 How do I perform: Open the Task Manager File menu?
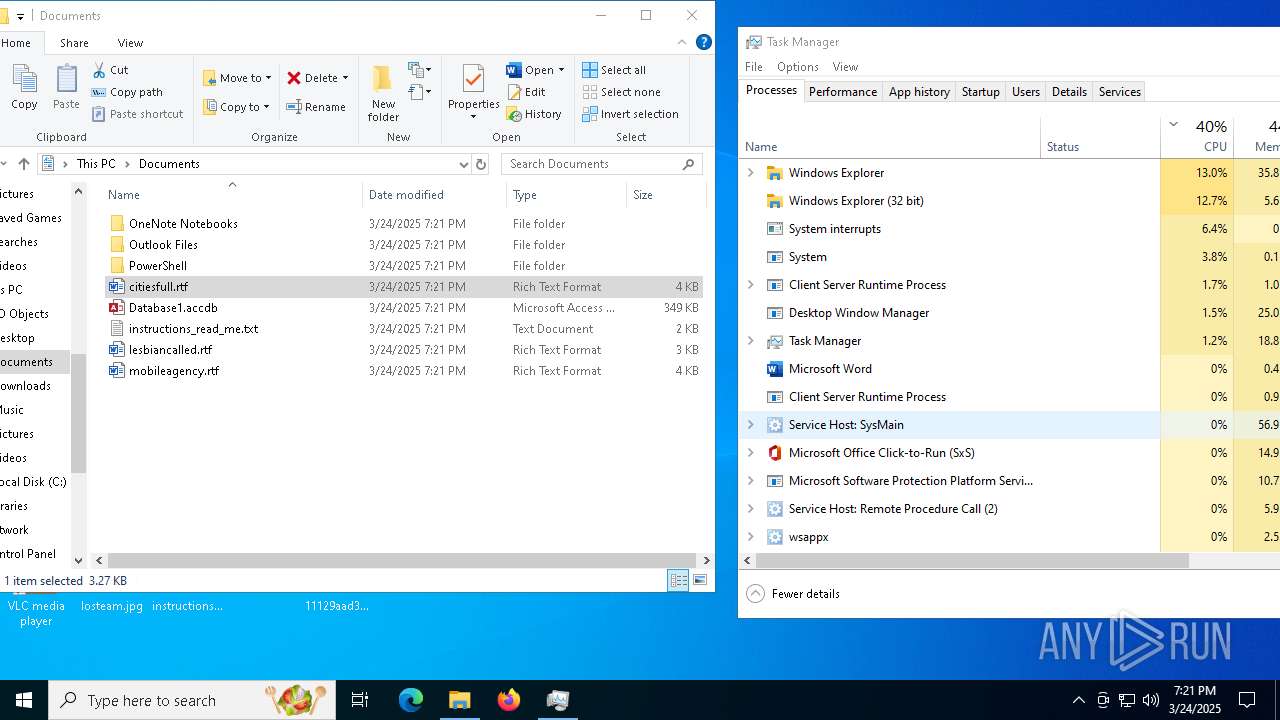754,67
